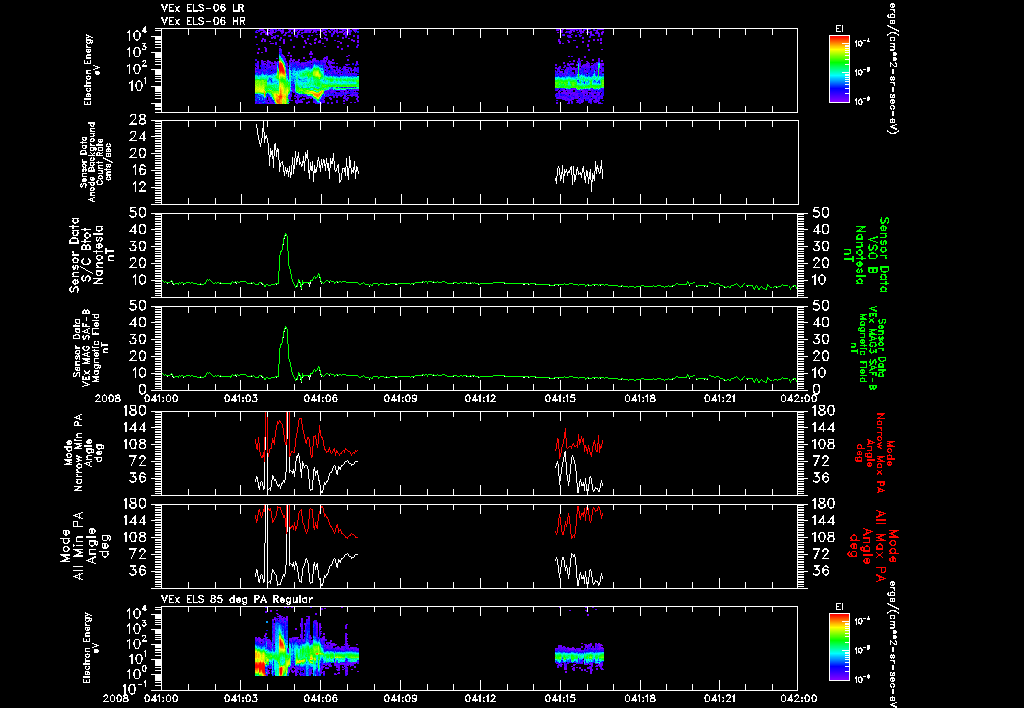Click '041:06' on the middle time axis
This screenshot has height=708, width=1024.
pos(321,398)
